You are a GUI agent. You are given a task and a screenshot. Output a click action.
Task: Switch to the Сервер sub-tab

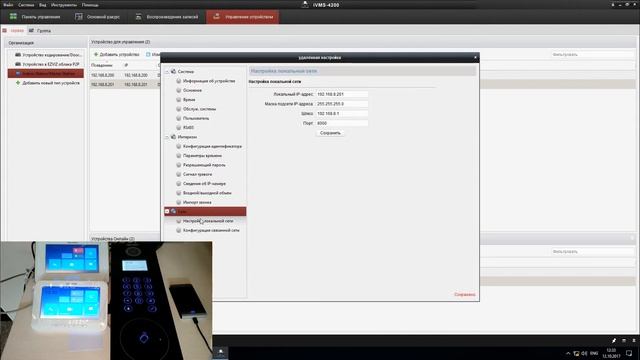tap(14, 31)
